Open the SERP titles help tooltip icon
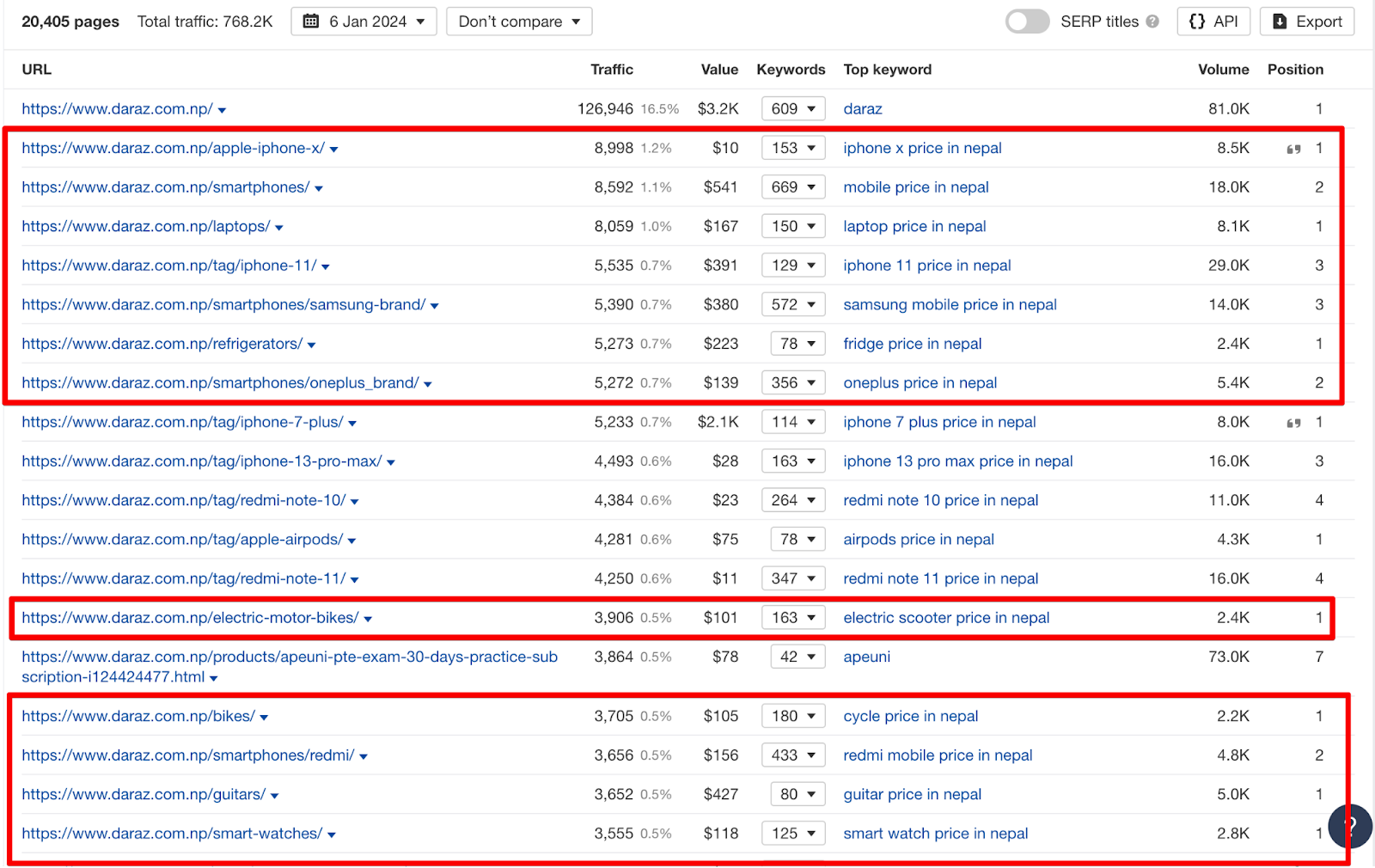This screenshot has width=1375, height=868. [1152, 21]
